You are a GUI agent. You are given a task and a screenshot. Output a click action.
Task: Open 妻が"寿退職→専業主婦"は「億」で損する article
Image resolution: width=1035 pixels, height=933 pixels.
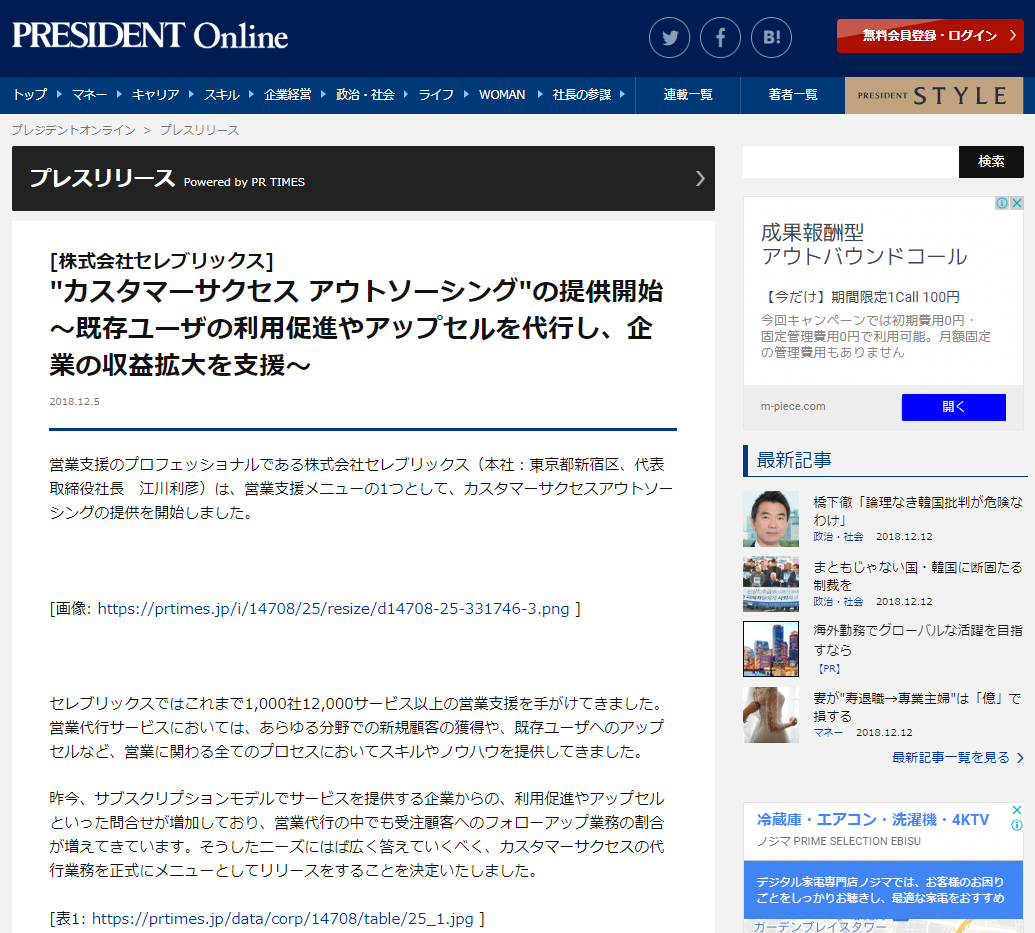(x=918, y=707)
